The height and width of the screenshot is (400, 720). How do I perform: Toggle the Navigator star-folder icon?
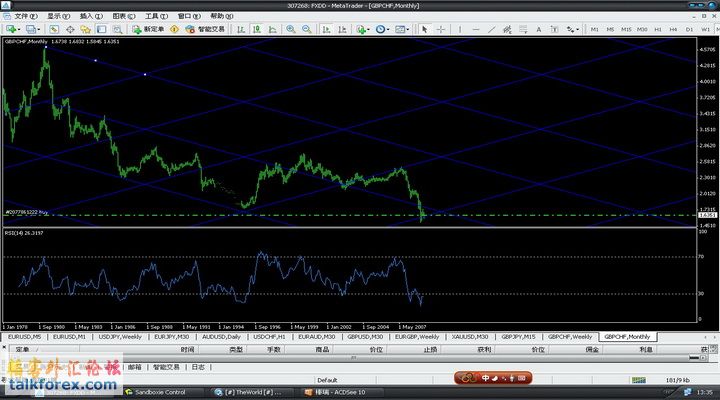click(x=85, y=29)
